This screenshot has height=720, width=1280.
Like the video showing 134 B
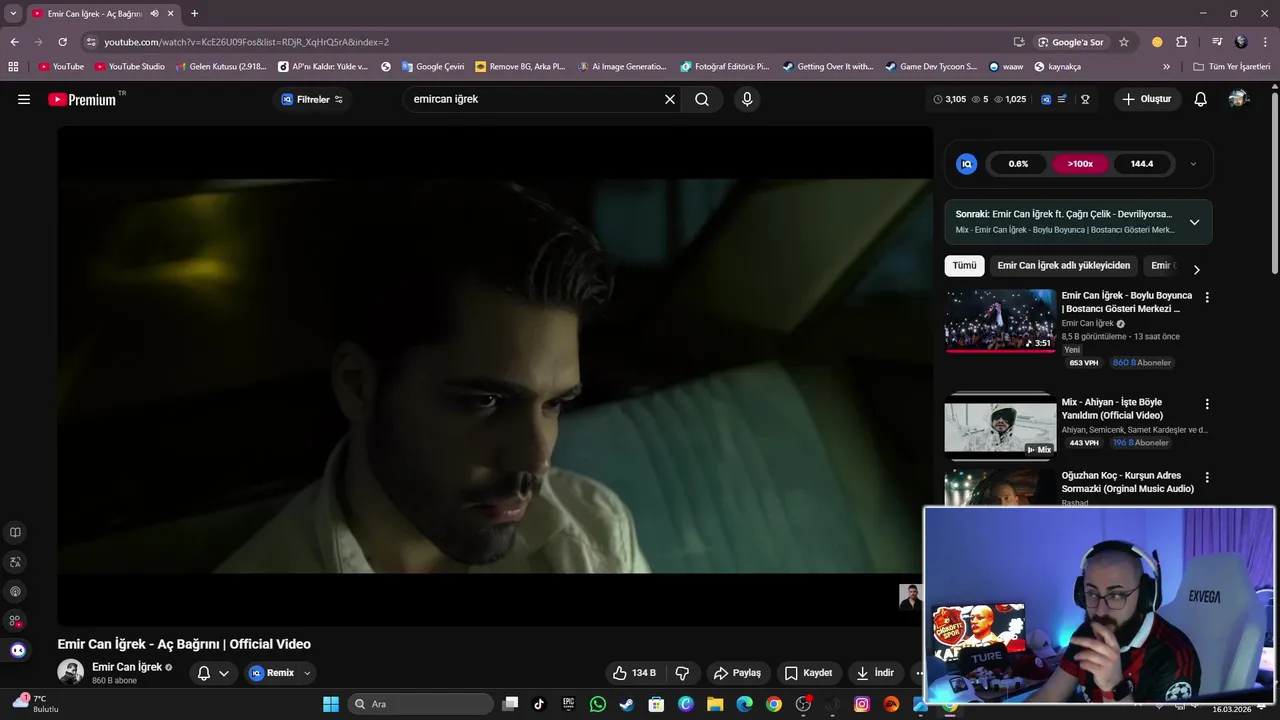click(635, 673)
